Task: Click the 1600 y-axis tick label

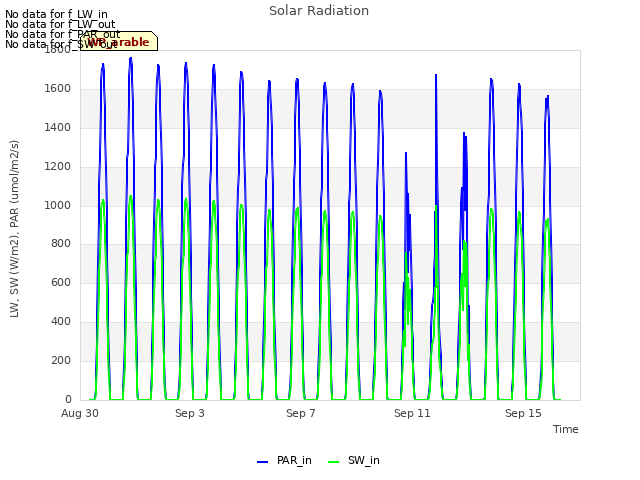Action: tap(58, 89)
